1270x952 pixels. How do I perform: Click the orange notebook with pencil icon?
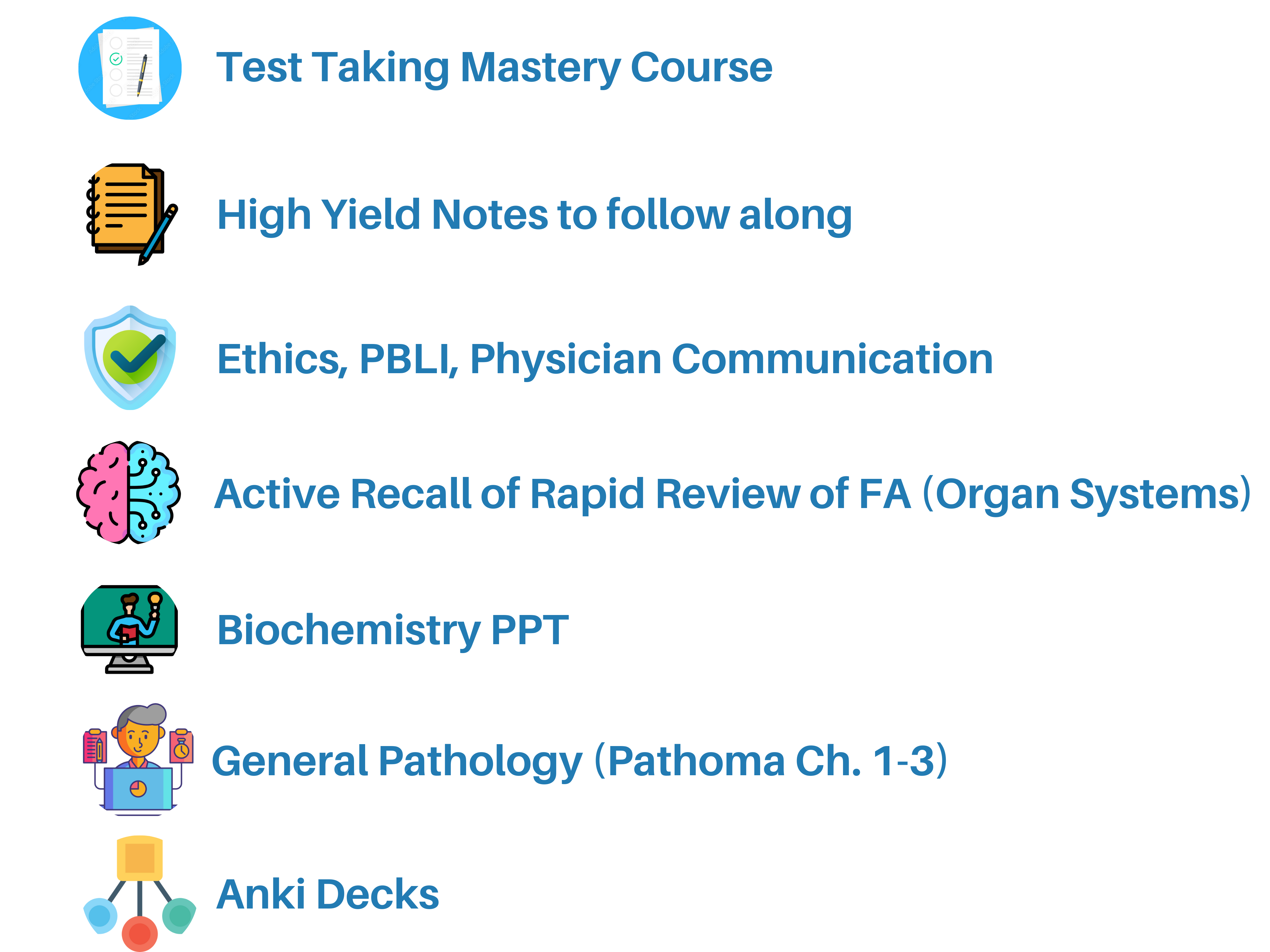click(131, 214)
